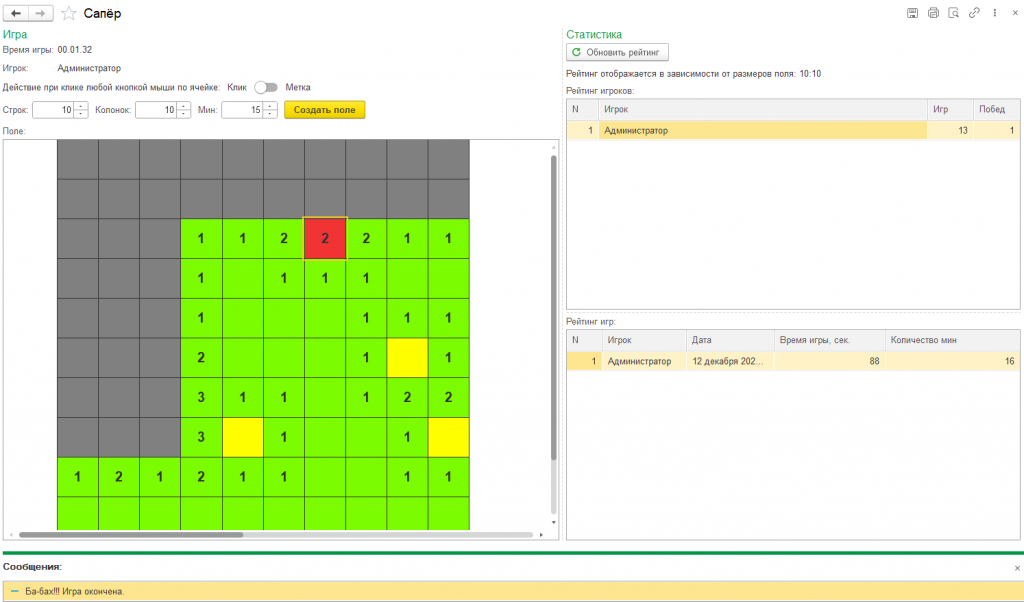Decrease Мин value with down arrow
The image size is (1024, 602).
pyautogui.click(x=270, y=114)
